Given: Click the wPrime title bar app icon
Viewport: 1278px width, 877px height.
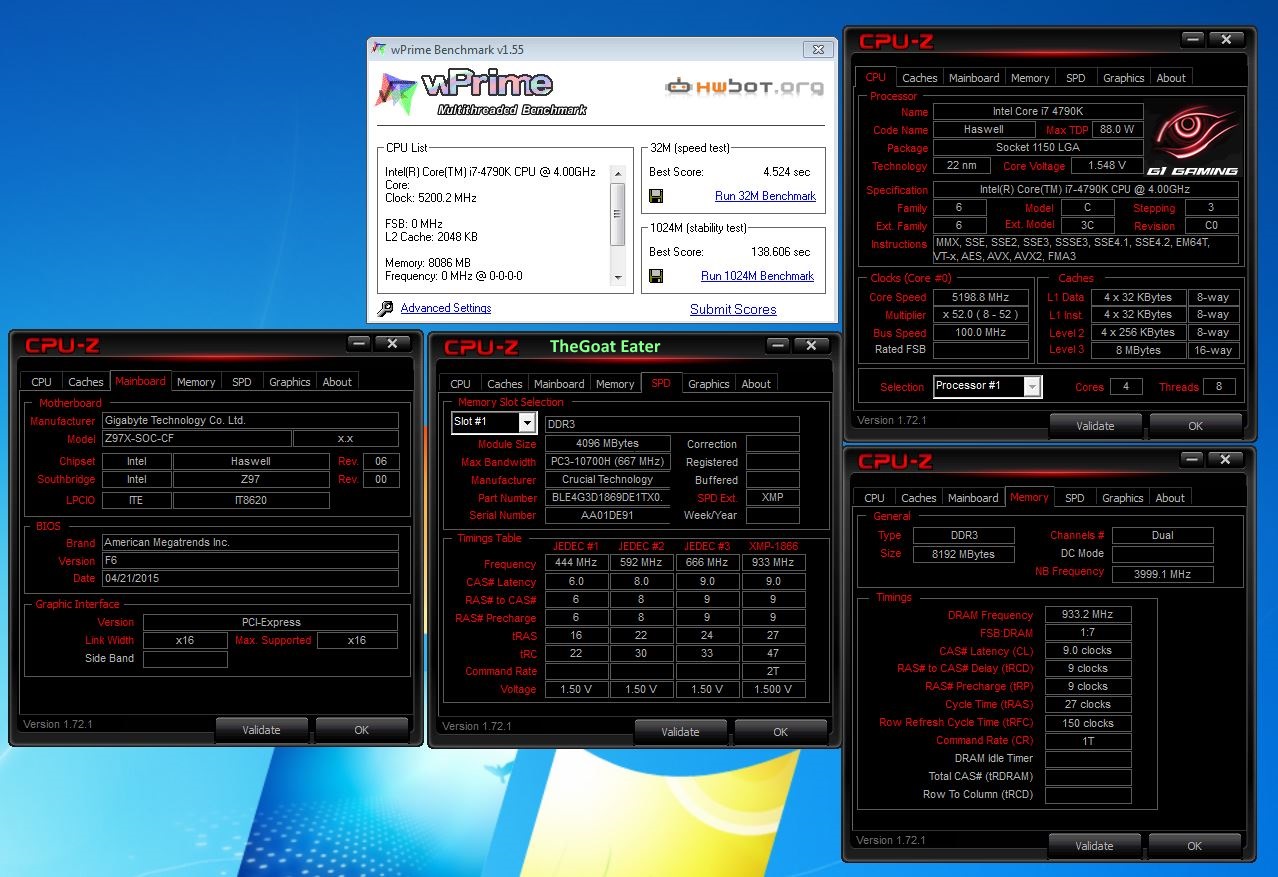Looking at the screenshot, I should (377, 49).
